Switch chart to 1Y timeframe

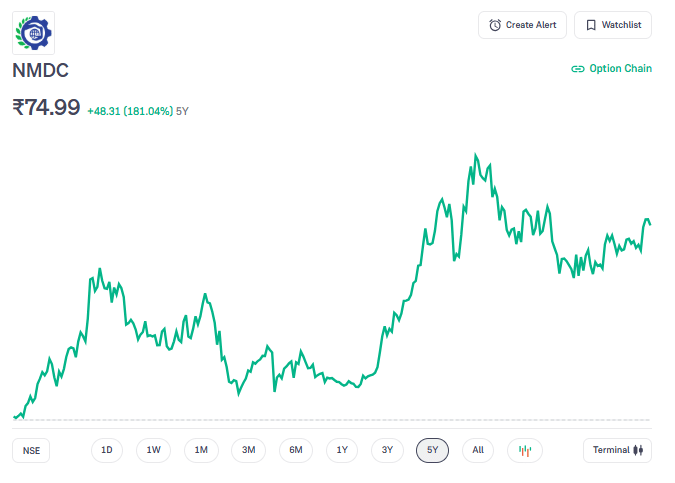click(342, 450)
